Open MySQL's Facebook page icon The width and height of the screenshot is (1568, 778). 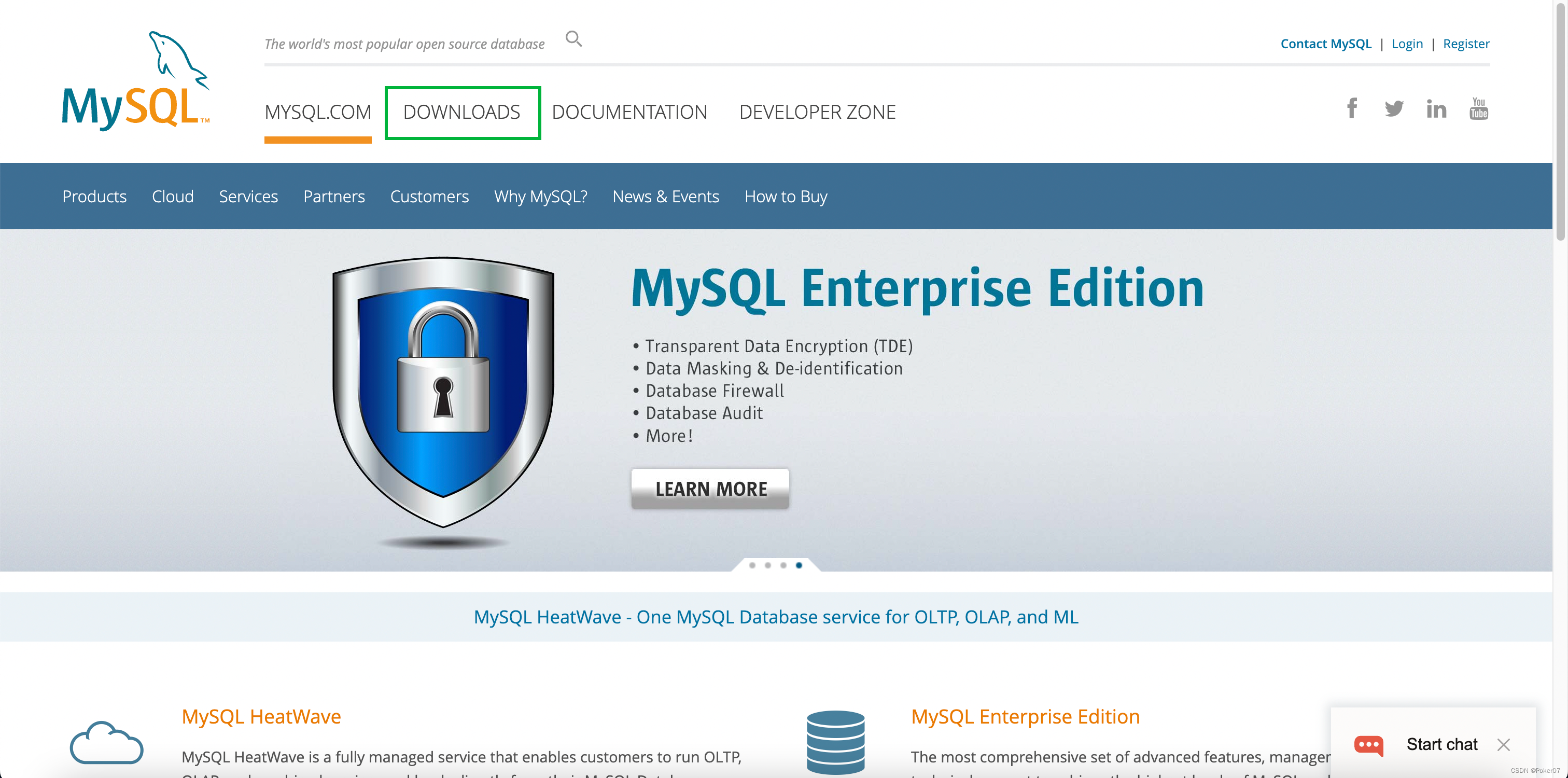click(x=1352, y=109)
